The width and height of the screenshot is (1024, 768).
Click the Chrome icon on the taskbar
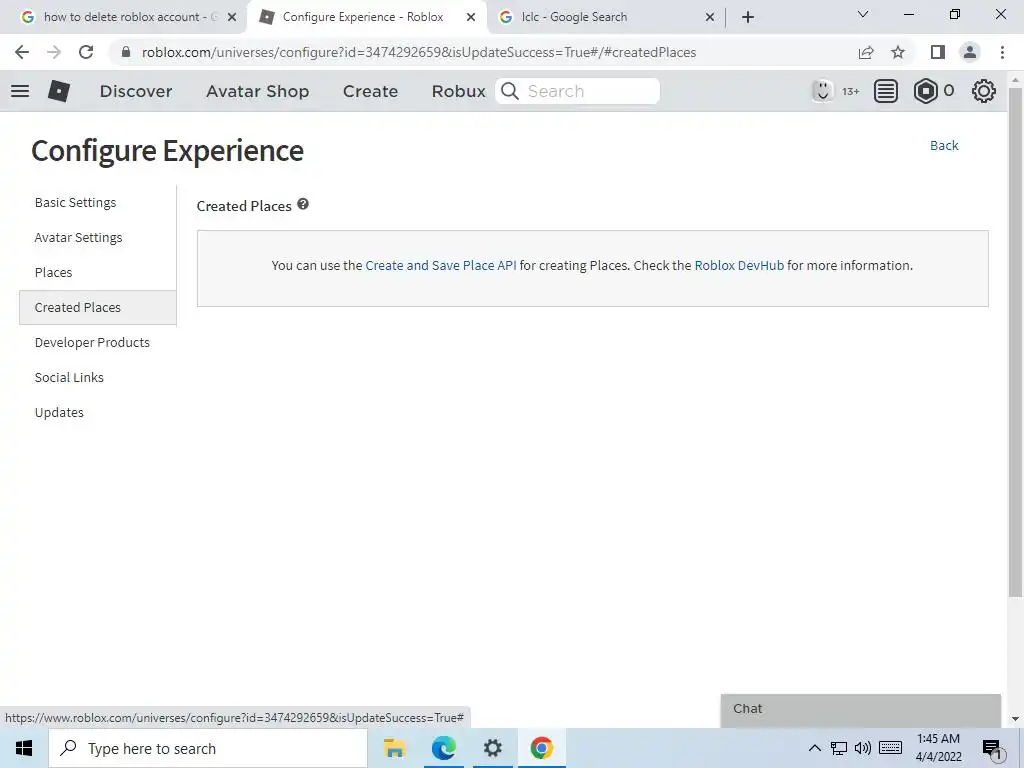[x=541, y=748]
